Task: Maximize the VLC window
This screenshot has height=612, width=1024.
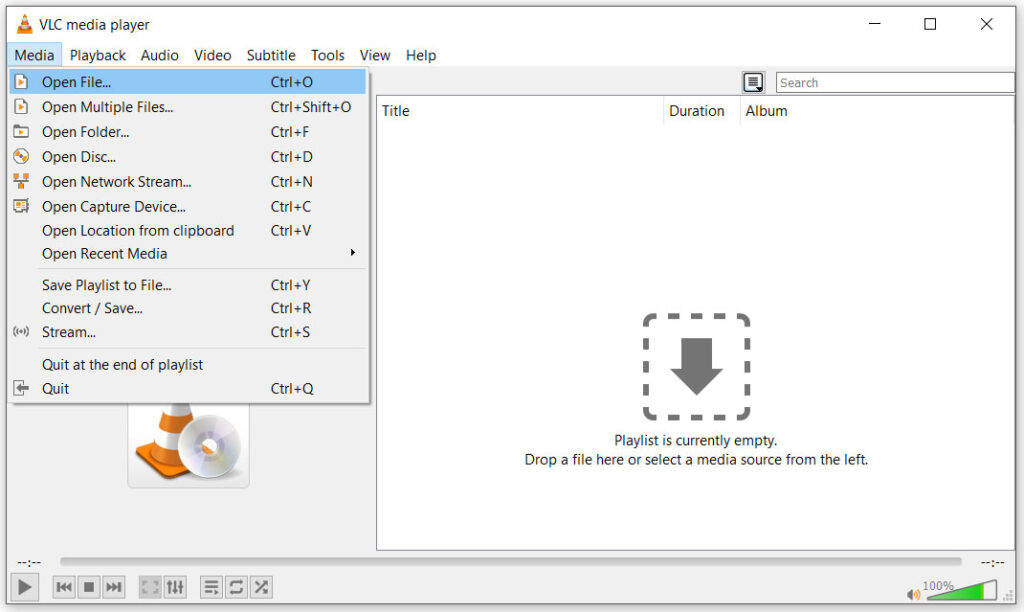Action: pyautogui.click(x=930, y=24)
